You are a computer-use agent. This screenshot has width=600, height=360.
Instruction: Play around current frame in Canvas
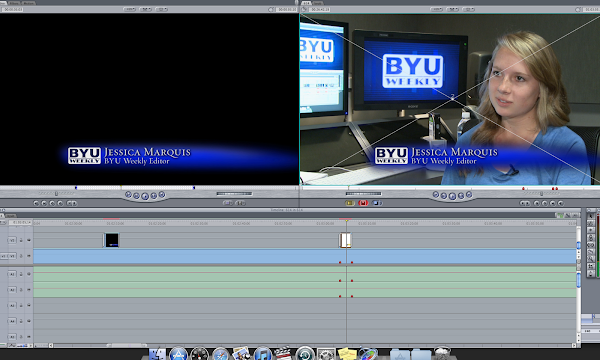(x=461, y=196)
